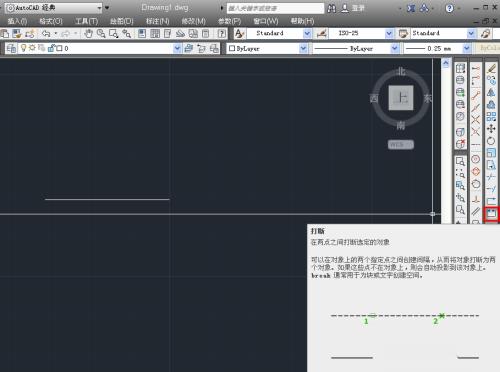Select the Rotate tool in Modify toolbar

coord(491,141)
